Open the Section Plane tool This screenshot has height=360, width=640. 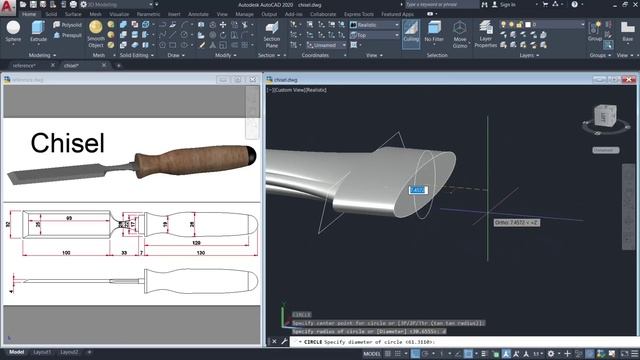click(x=271, y=35)
